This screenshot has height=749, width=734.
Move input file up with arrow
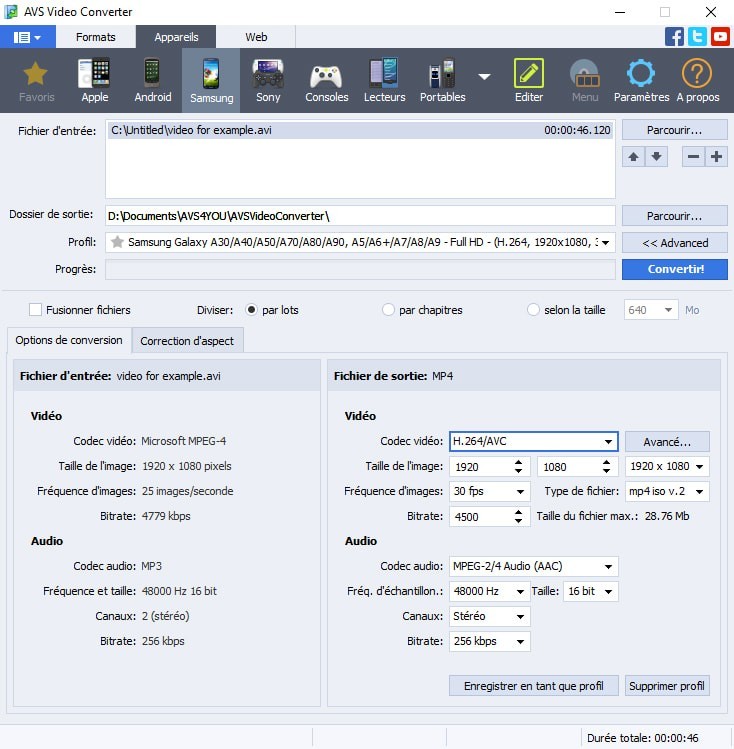(x=633, y=157)
